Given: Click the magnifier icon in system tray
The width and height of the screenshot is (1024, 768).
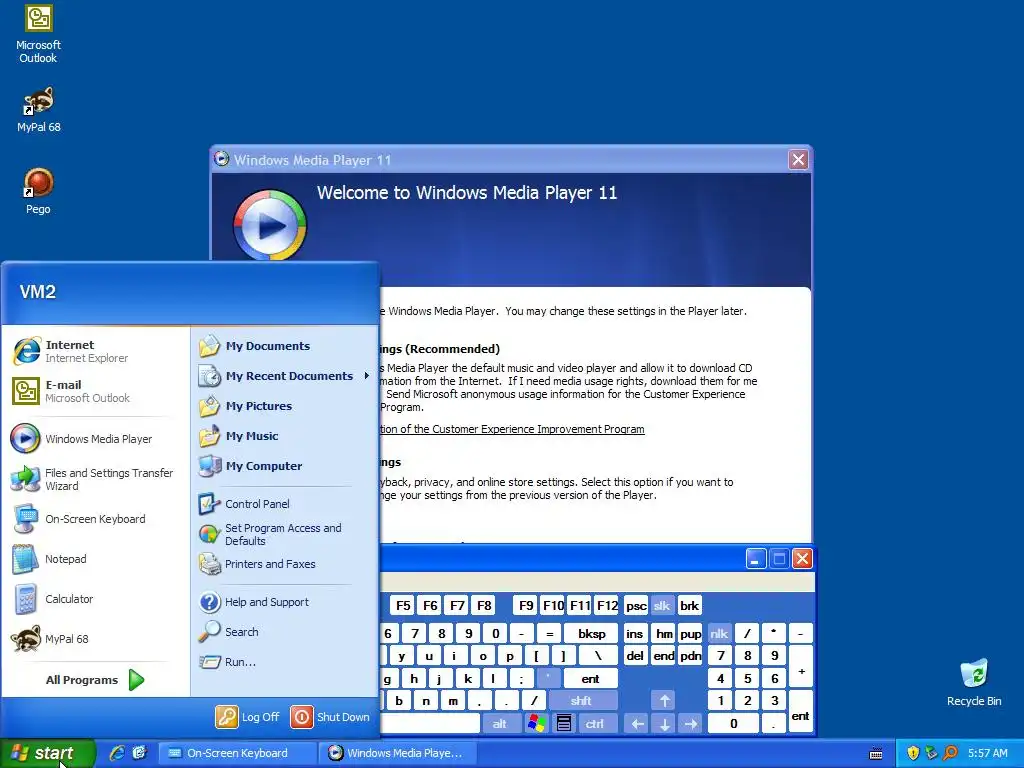Looking at the screenshot, I should [x=950, y=753].
